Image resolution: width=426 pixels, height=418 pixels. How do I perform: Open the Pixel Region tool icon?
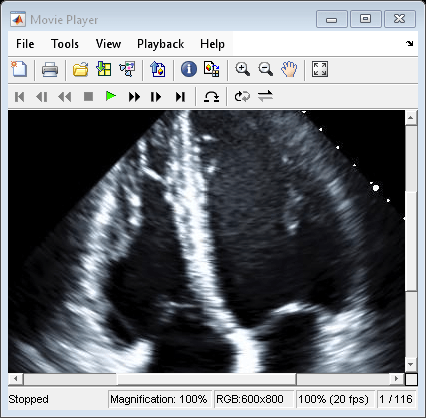211,69
